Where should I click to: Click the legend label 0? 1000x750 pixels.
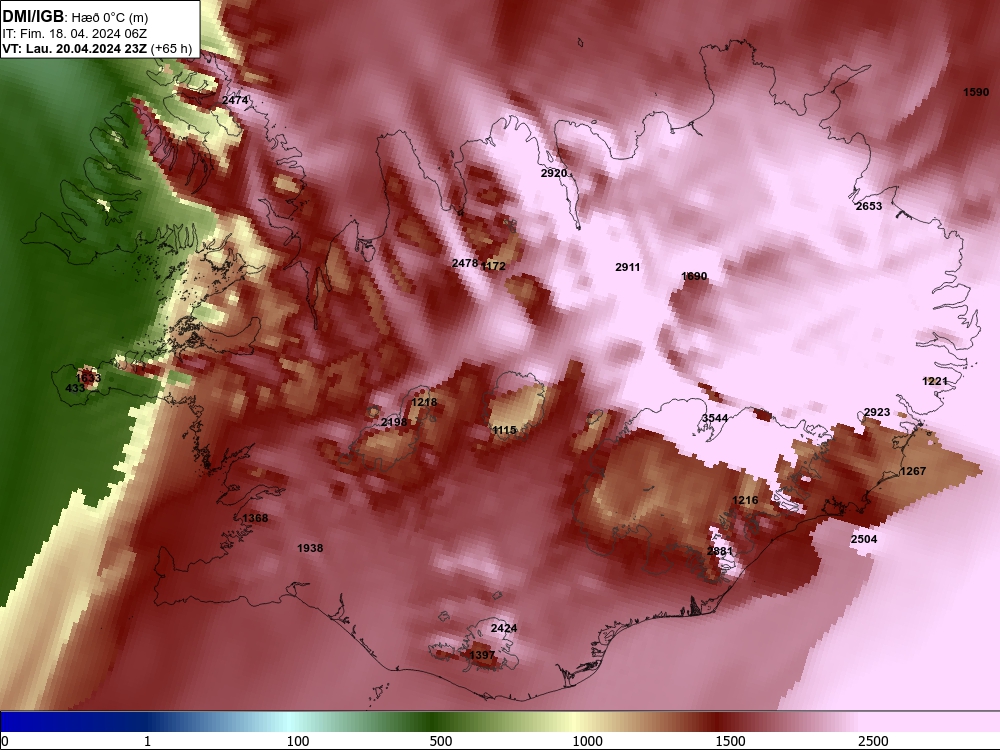pyautogui.click(x=5, y=741)
